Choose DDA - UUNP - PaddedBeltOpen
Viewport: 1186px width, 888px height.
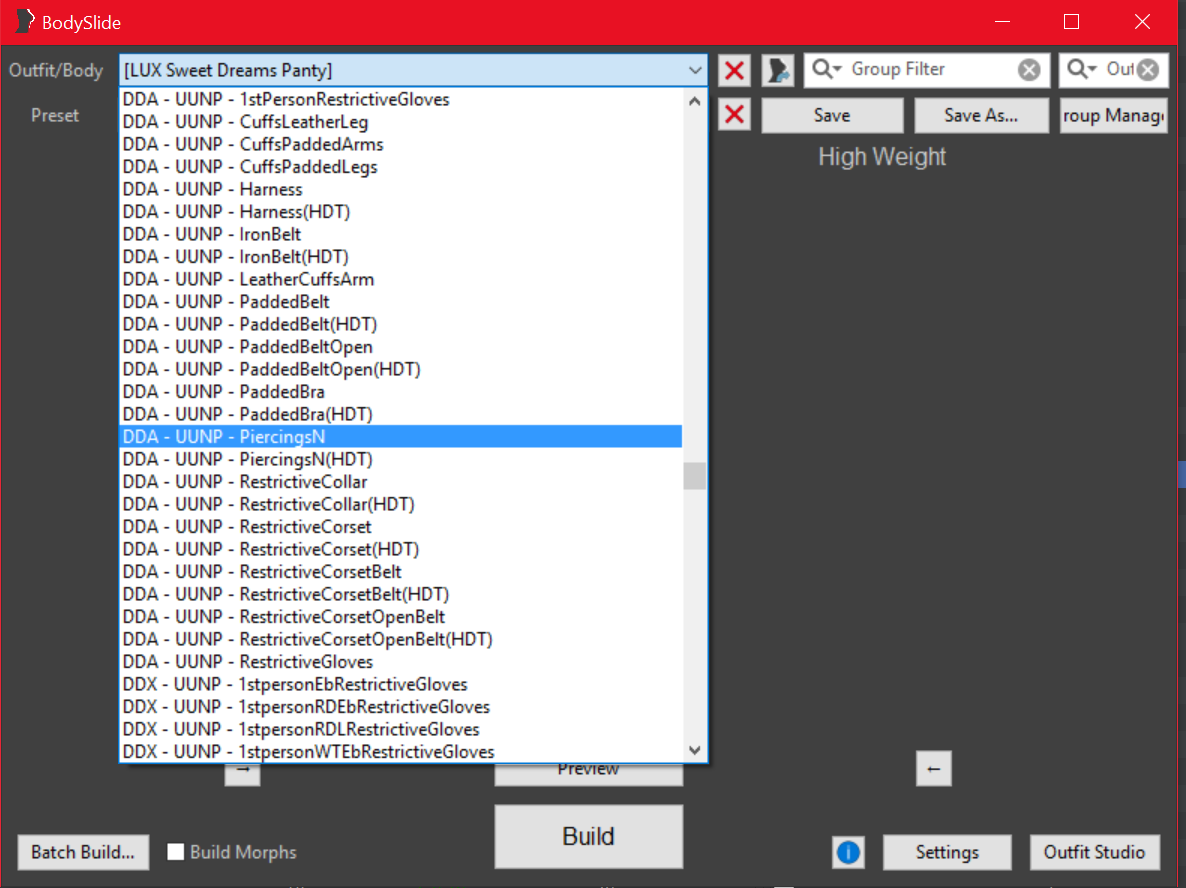[x=401, y=346]
